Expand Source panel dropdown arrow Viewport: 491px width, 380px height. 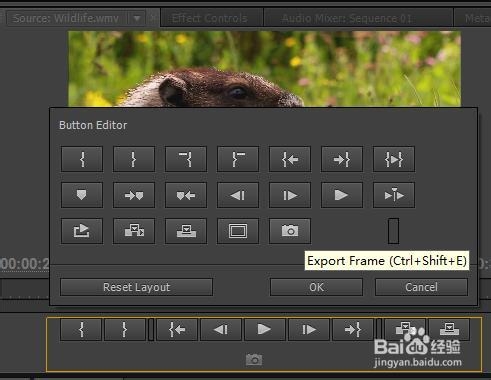point(137,19)
